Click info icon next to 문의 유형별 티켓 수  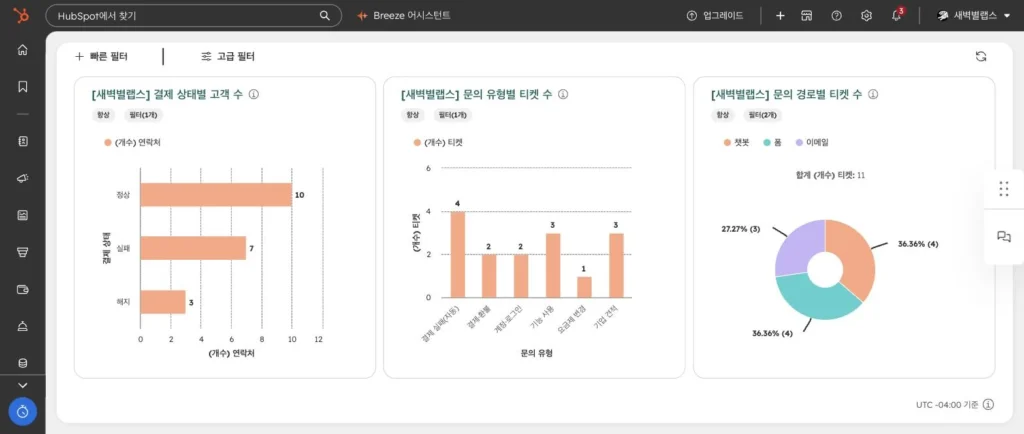click(563, 95)
